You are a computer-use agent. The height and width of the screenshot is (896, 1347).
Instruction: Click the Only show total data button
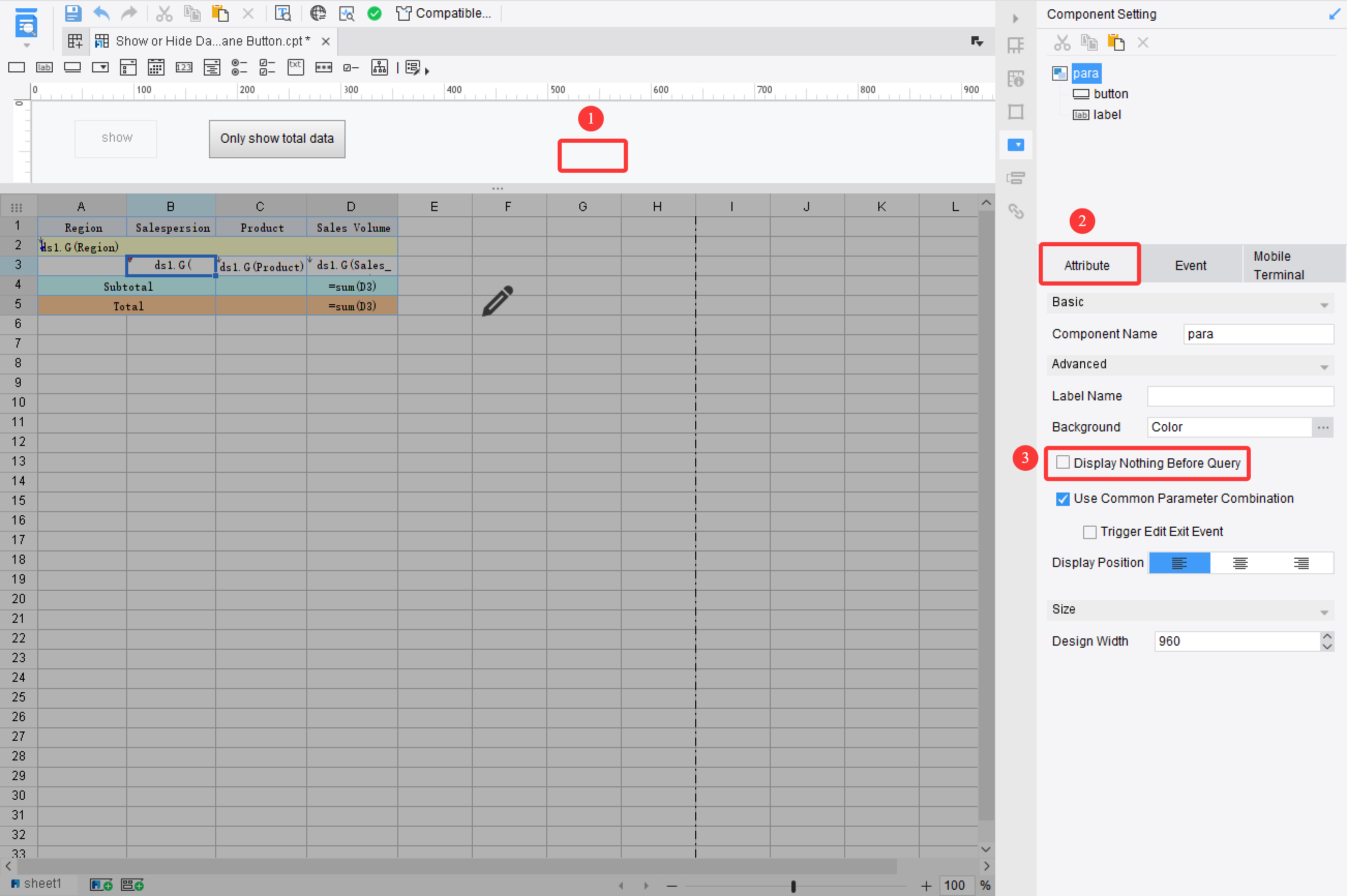[x=277, y=138]
